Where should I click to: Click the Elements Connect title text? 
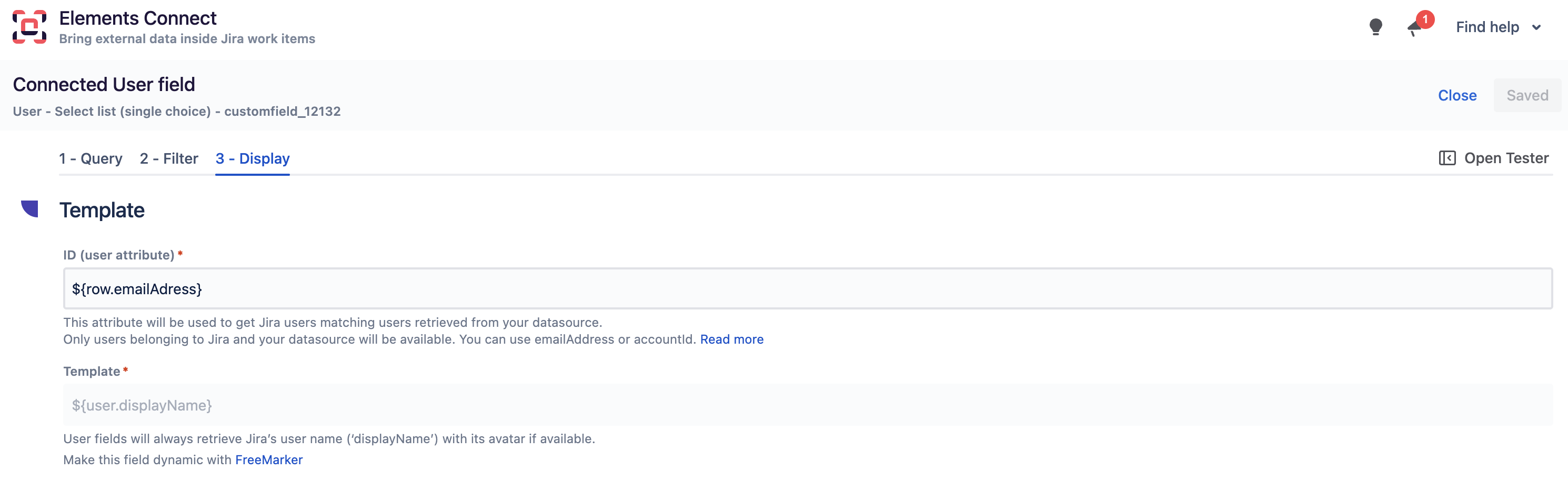coord(137,18)
